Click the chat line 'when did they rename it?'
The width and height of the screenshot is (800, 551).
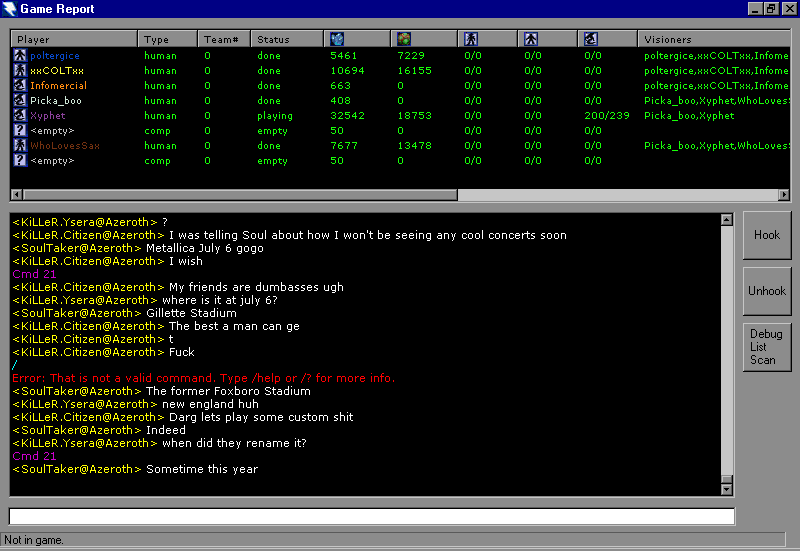tap(234, 443)
